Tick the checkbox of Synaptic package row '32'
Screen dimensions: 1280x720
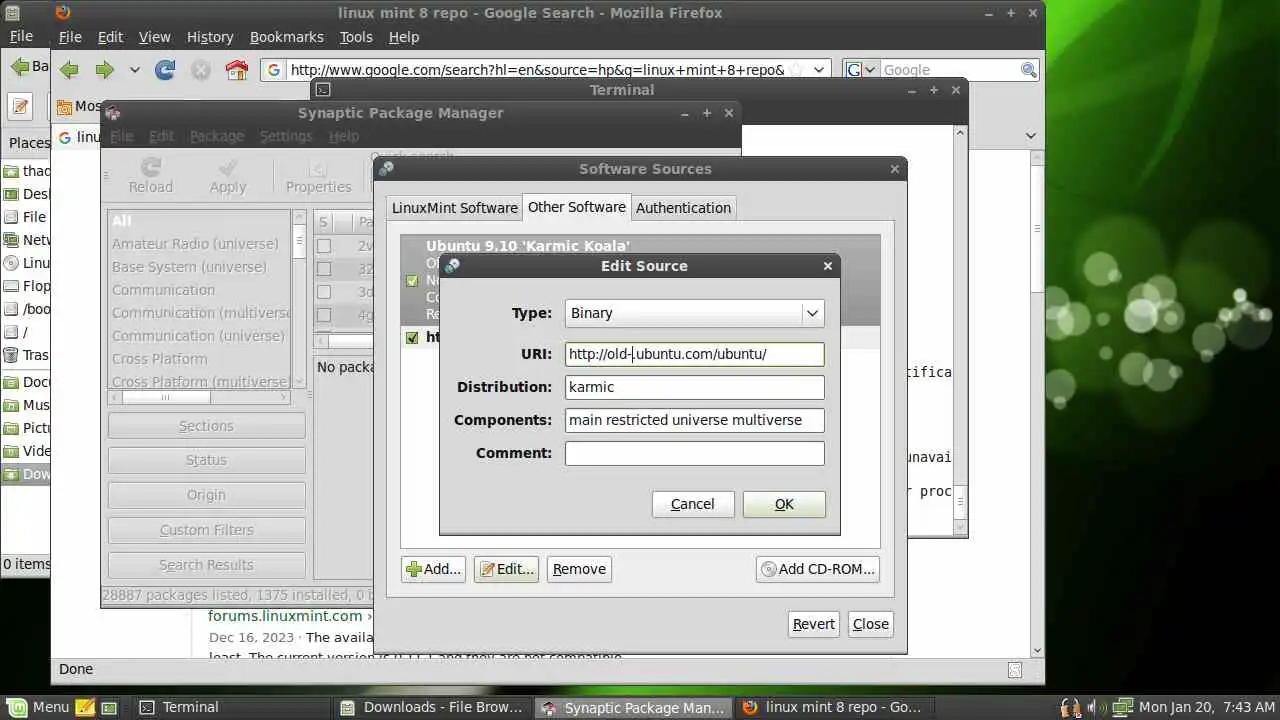tap(324, 268)
